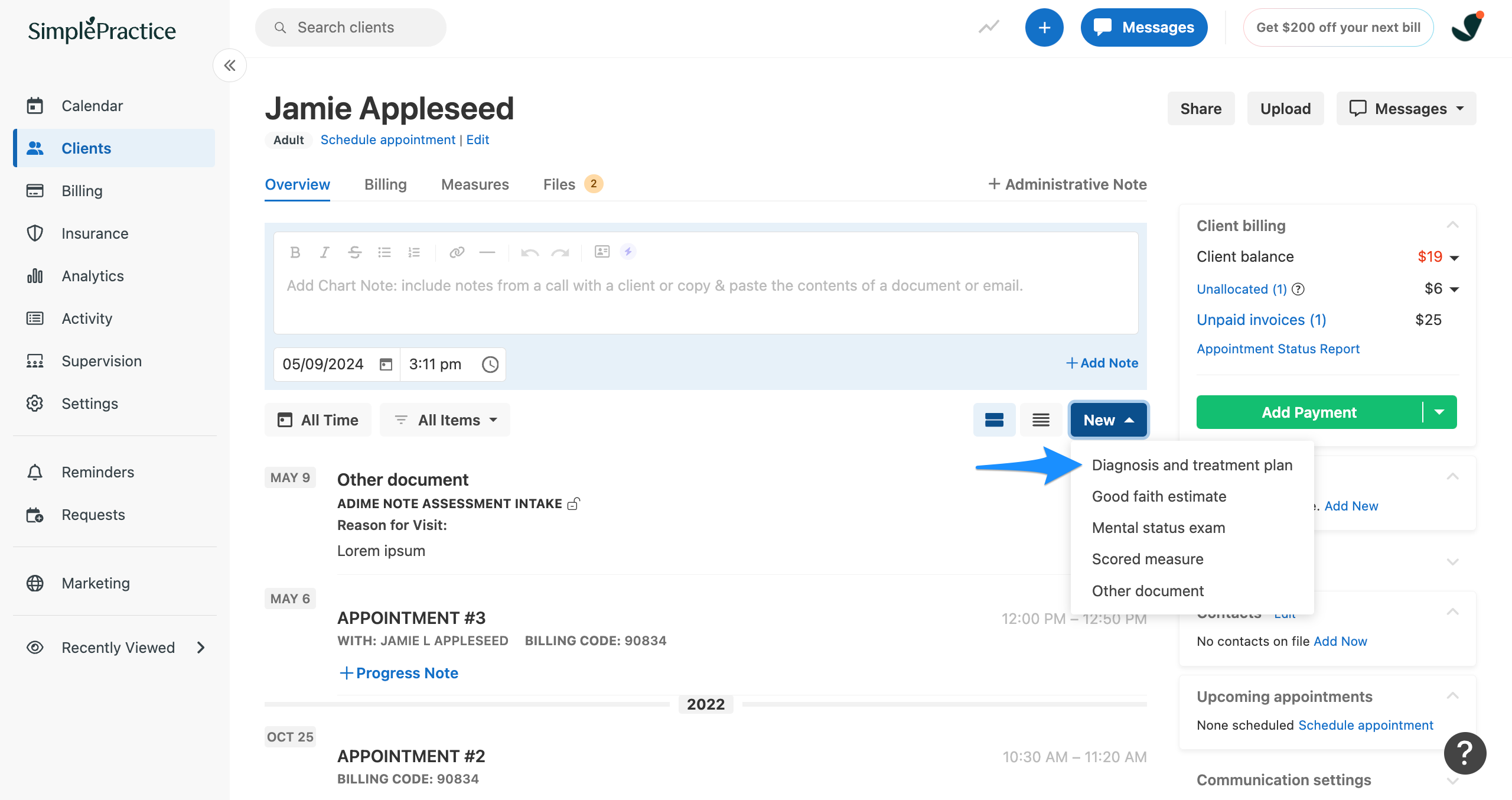Screen dimensions: 1512x800
Task: Click the numbered list icon
Action: tap(414, 252)
